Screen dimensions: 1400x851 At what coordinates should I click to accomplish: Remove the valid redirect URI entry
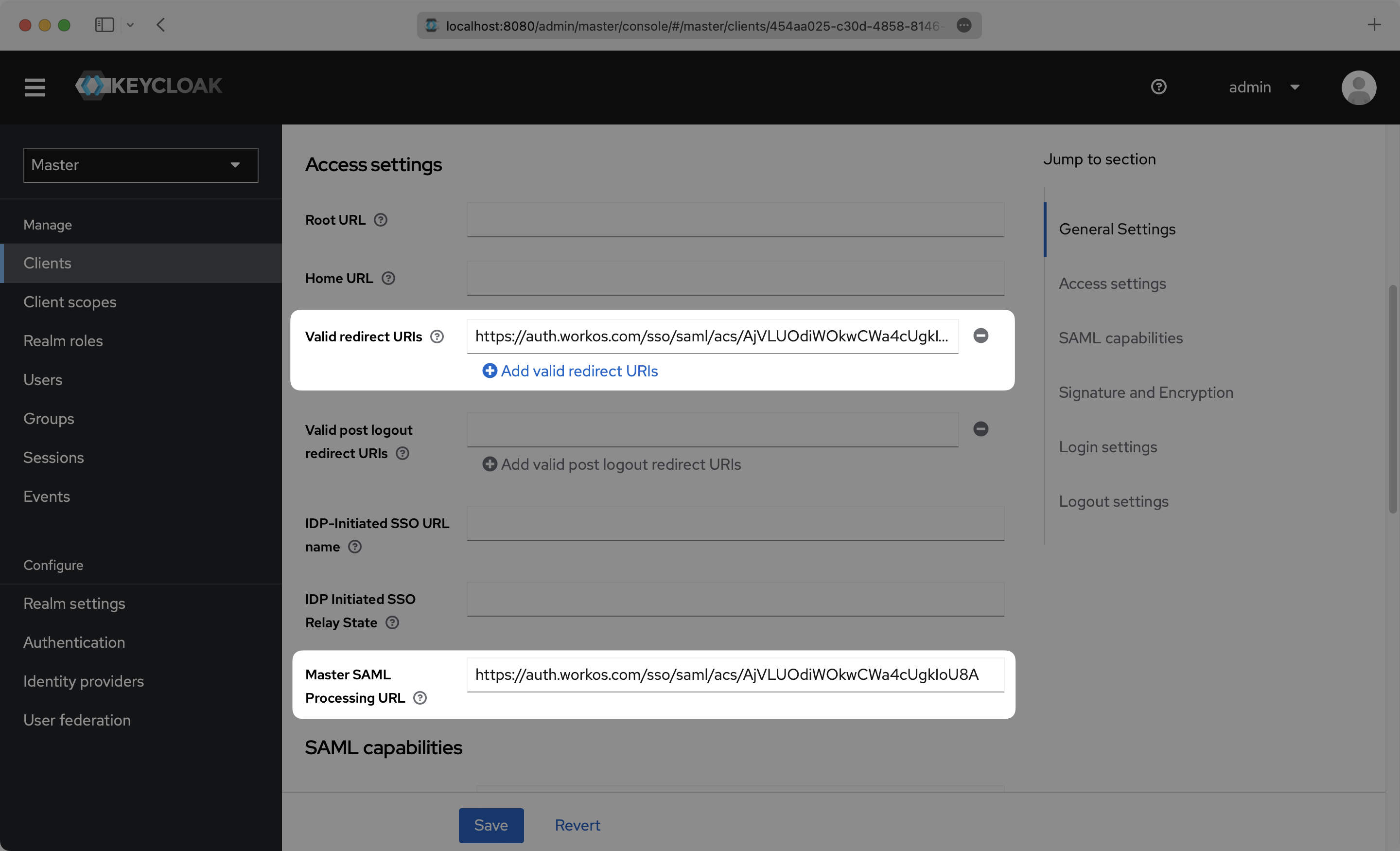pyautogui.click(x=980, y=336)
